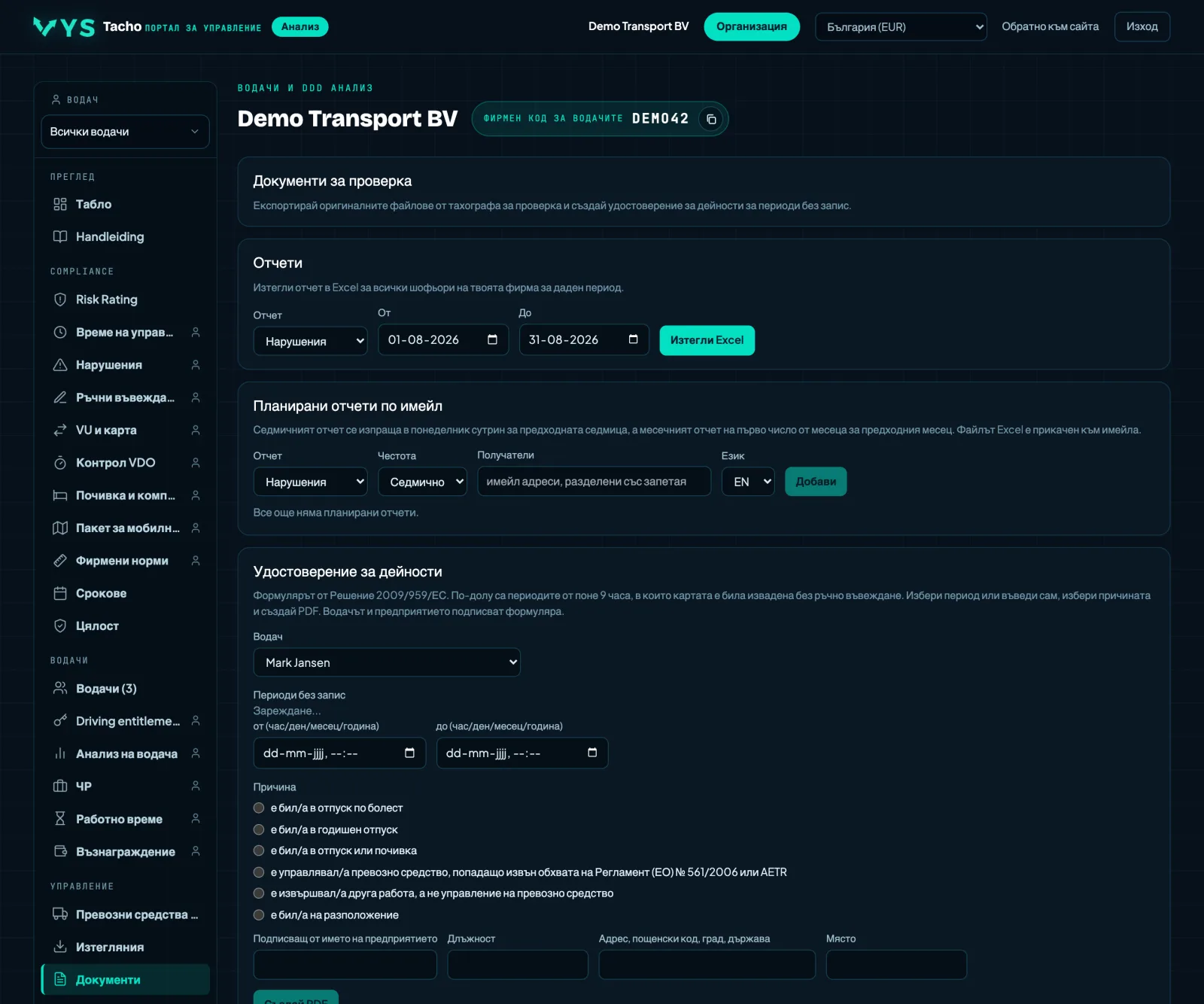Open the Фирмени норми sidebar item
This screenshot has height=1004, width=1204.
[x=125, y=561]
